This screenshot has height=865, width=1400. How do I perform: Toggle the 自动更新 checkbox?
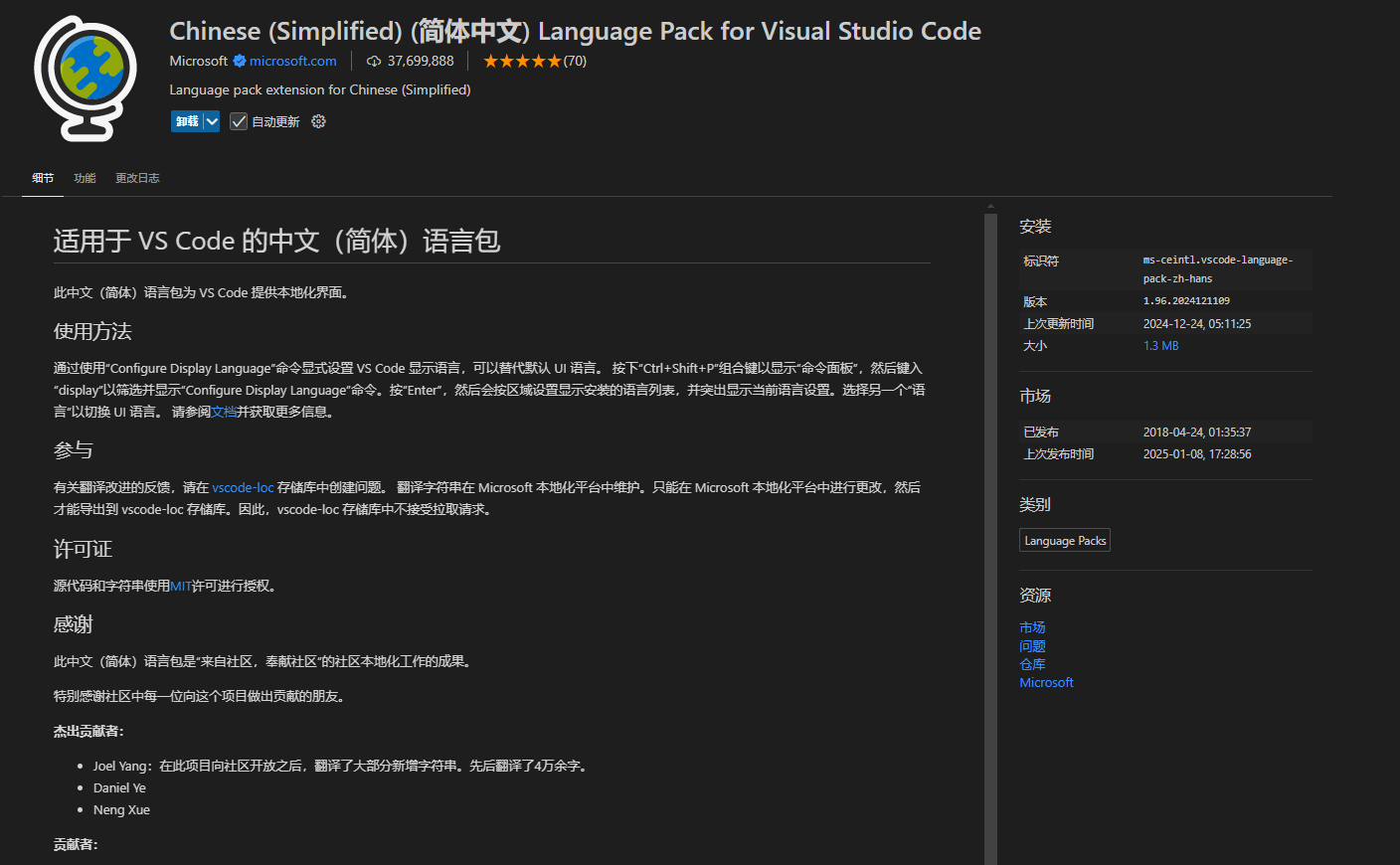pyautogui.click(x=239, y=121)
